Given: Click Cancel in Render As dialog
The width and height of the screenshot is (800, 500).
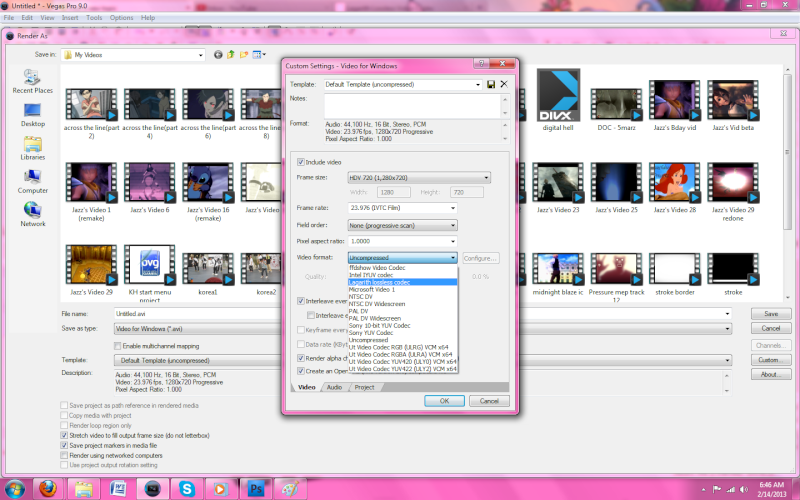Looking at the screenshot, I should point(771,328).
